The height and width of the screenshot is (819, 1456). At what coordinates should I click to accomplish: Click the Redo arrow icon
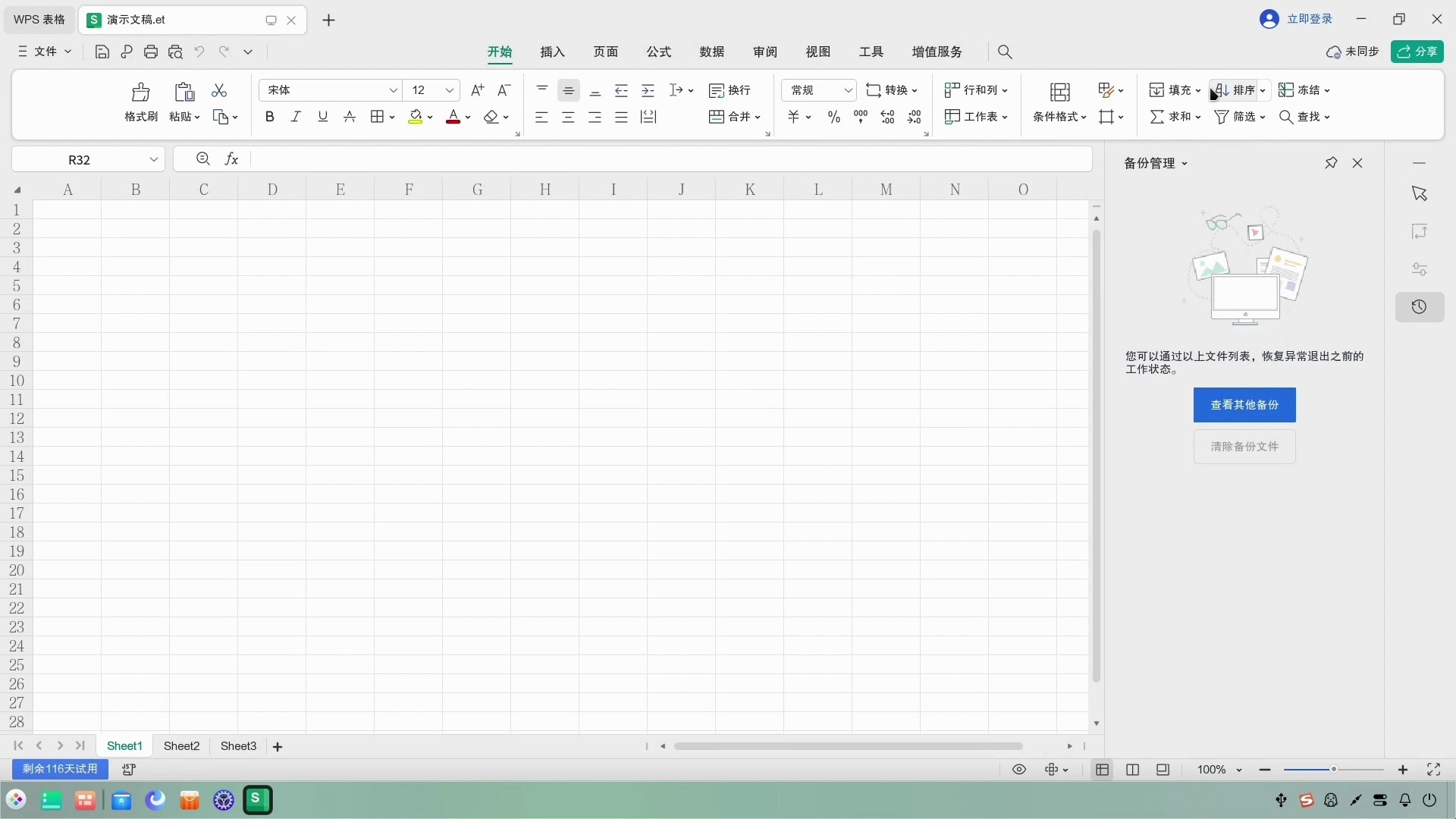(224, 52)
